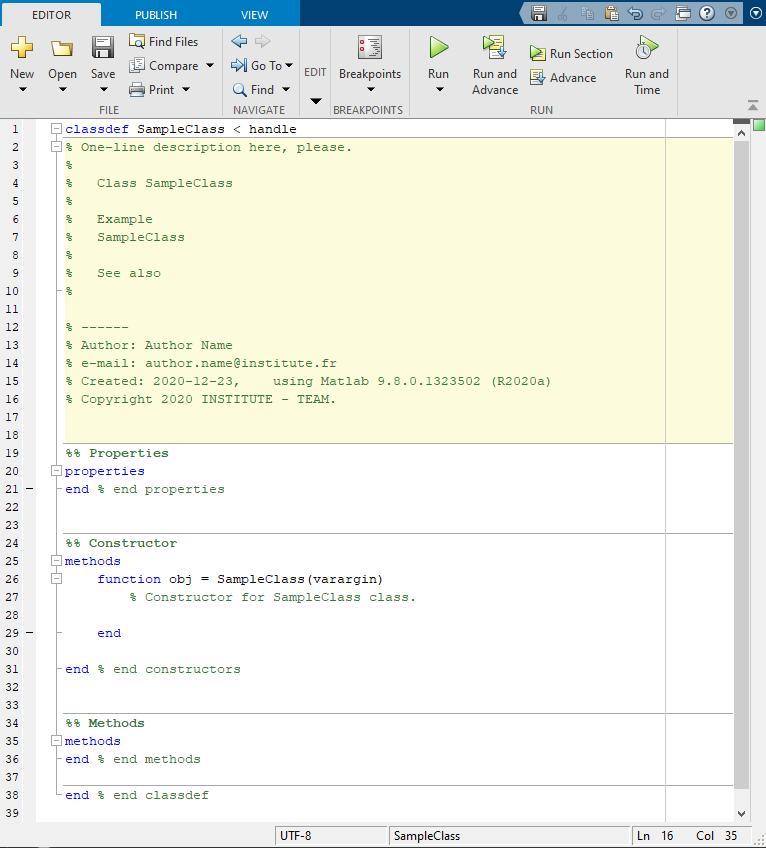Click the vertical scrollbar down arrow
Image resolution: width=766 pixels, height=848 pixels.
pos(741,813)
